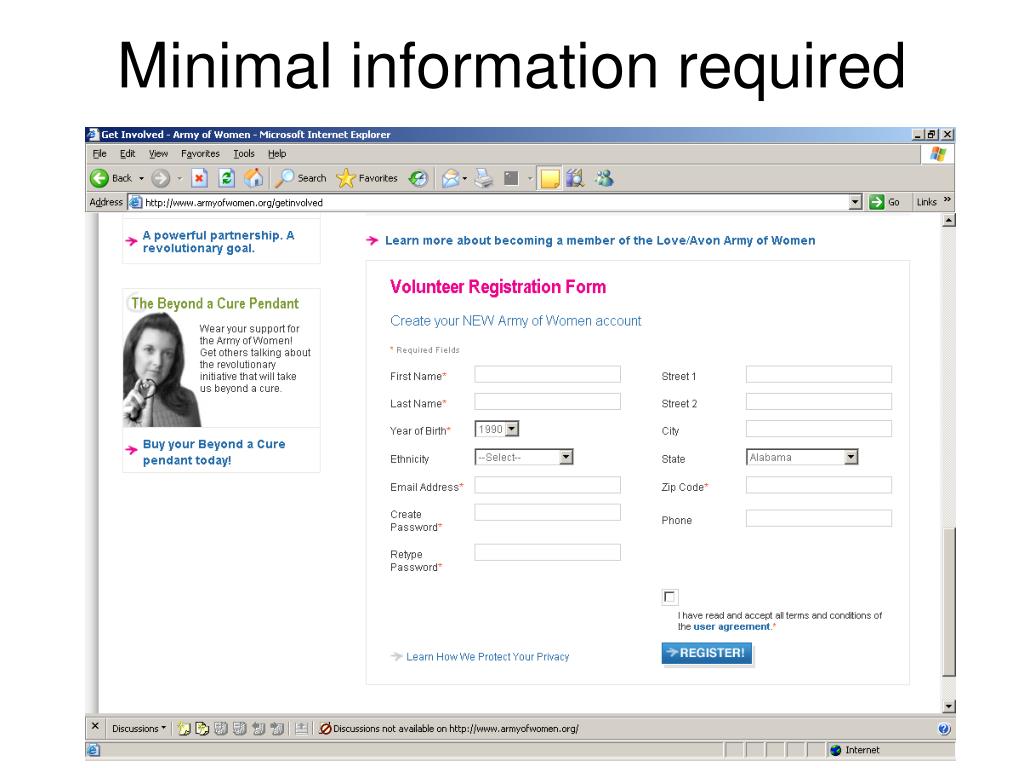The image size is (1024, 768).
Task: Open the Back button history arrow
Action: 141,178
